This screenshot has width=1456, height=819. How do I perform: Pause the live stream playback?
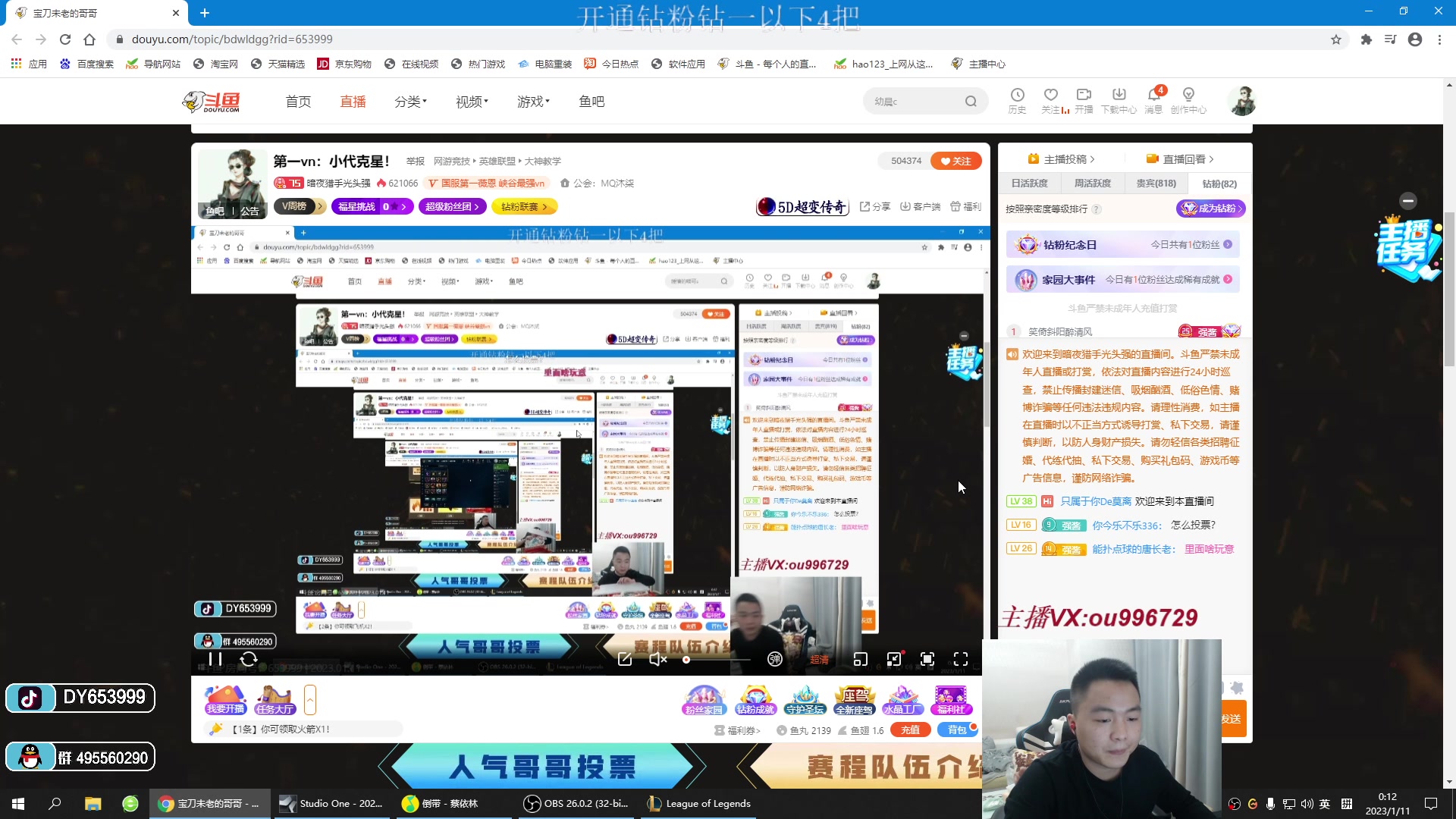pyautogui.click(x=215, y=659)
